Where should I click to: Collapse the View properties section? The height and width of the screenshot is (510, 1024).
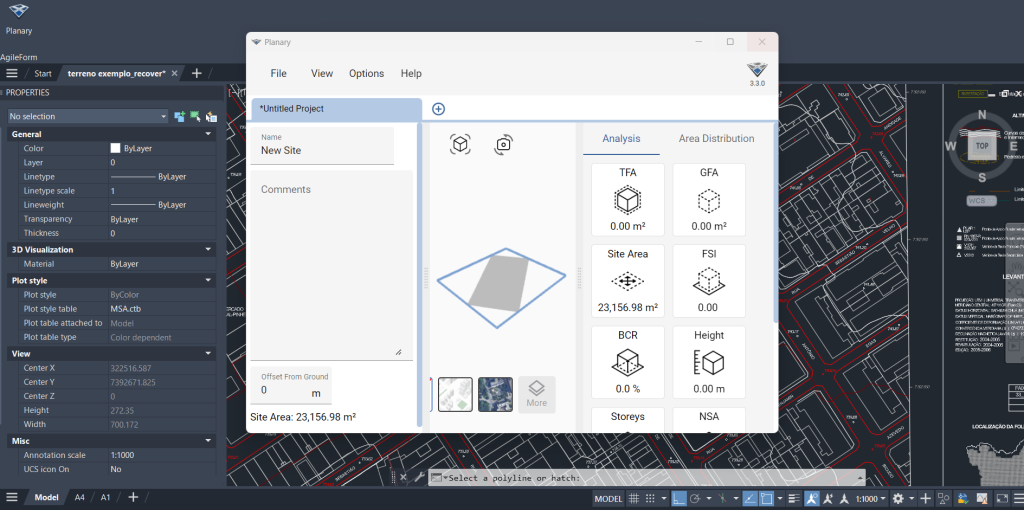[208, 353]
